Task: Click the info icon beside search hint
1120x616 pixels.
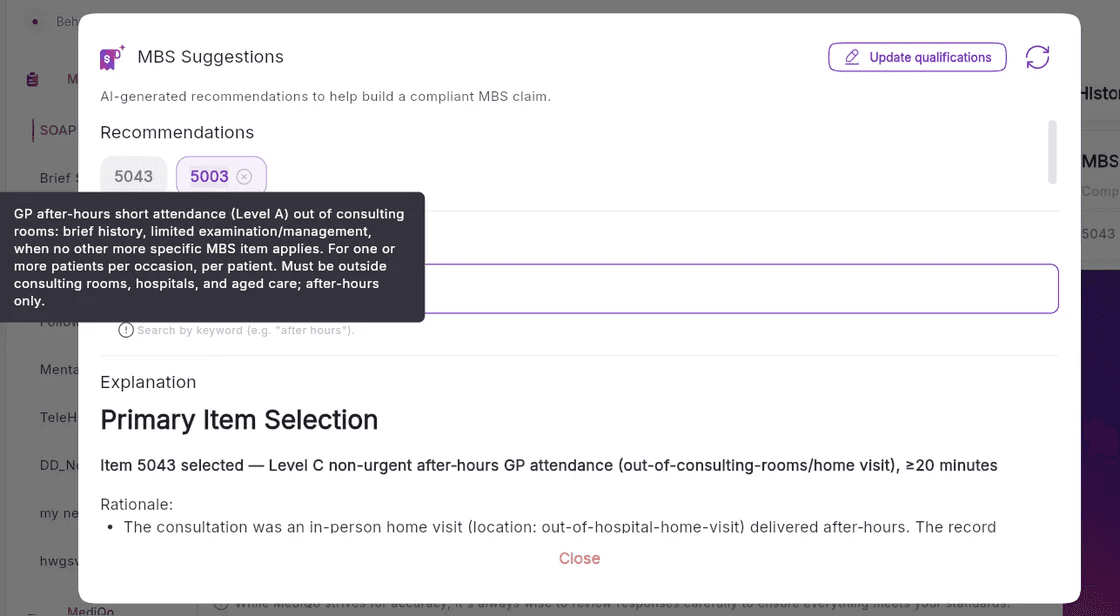Action: (x=126, y=330)
